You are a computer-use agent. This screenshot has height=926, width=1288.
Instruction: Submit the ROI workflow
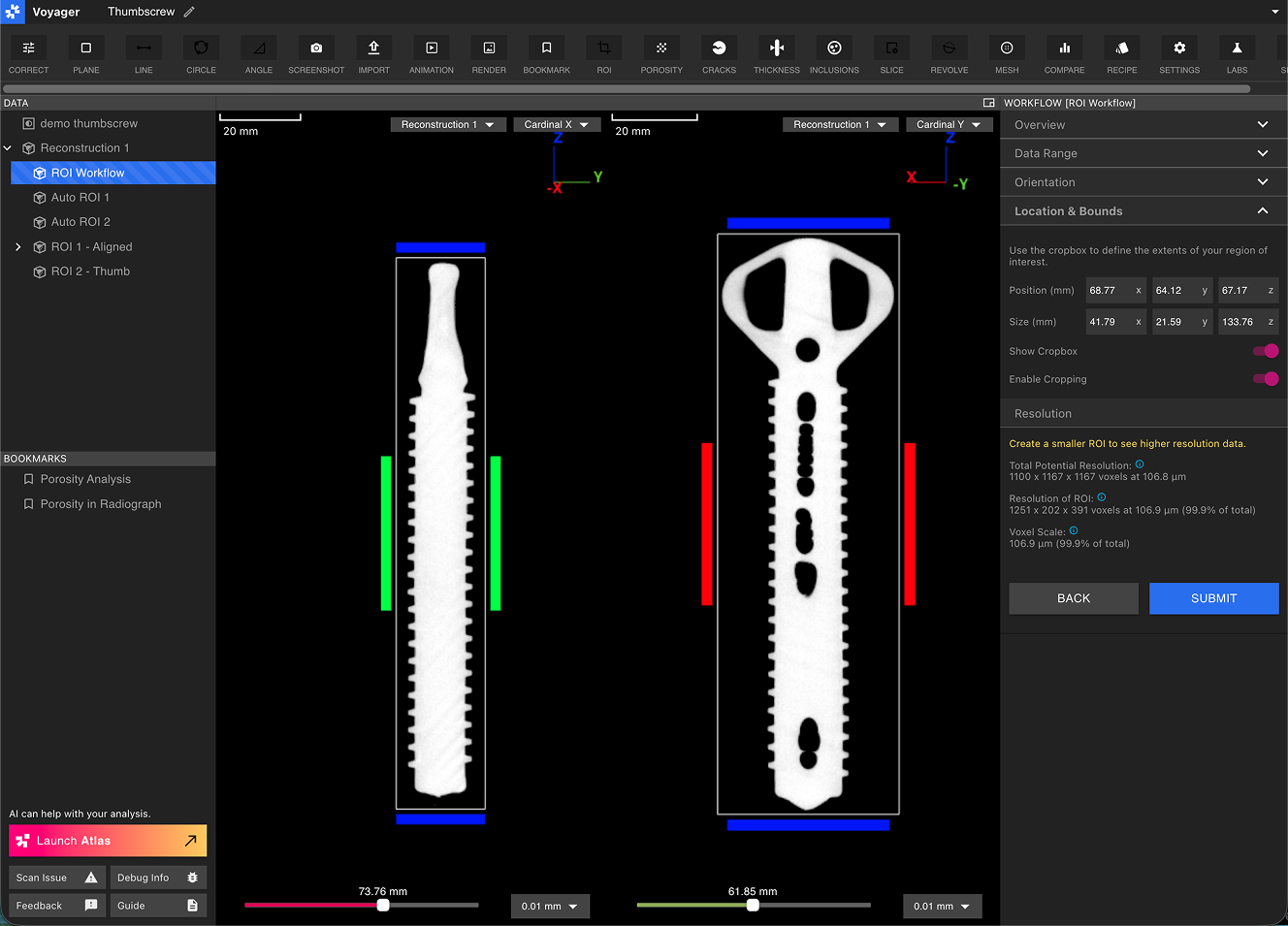coord(1214,598)
